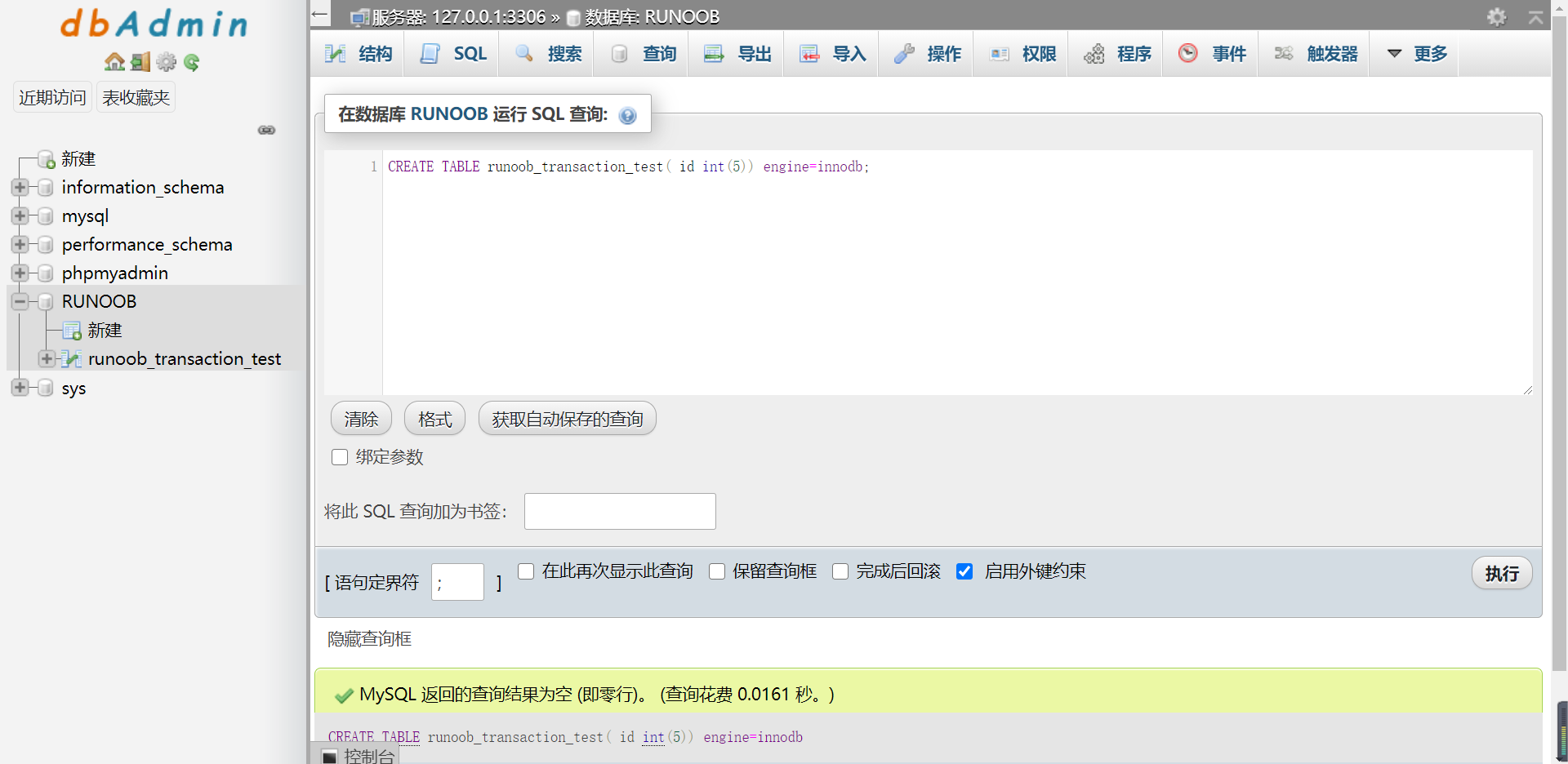Enable 完成后回滚 rollback checkbox
1568x764 pixels.
tap(840, 571)
